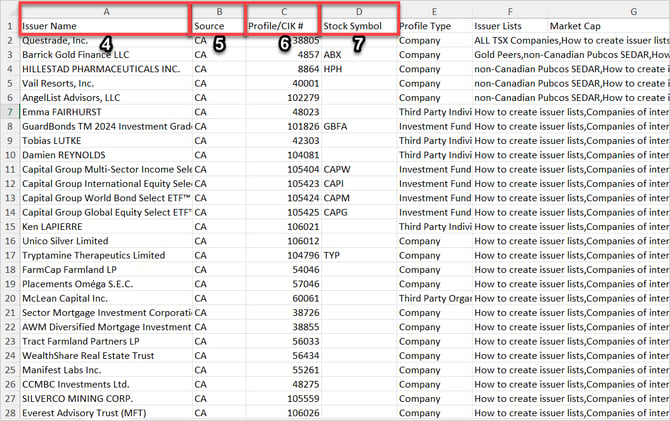Click the CAPG stock symbol cell

tap(359, 212)
